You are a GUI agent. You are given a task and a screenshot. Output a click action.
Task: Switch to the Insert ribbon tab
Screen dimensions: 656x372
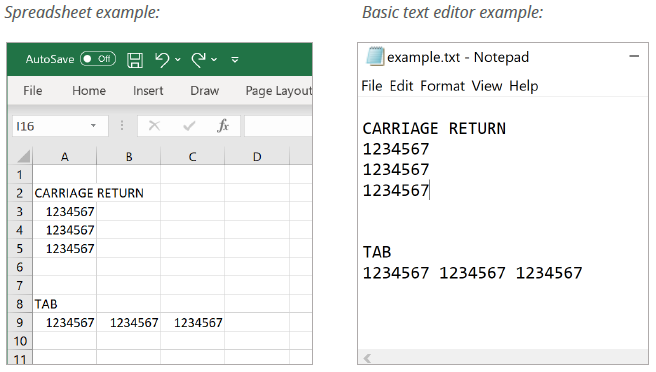[148, 90]
